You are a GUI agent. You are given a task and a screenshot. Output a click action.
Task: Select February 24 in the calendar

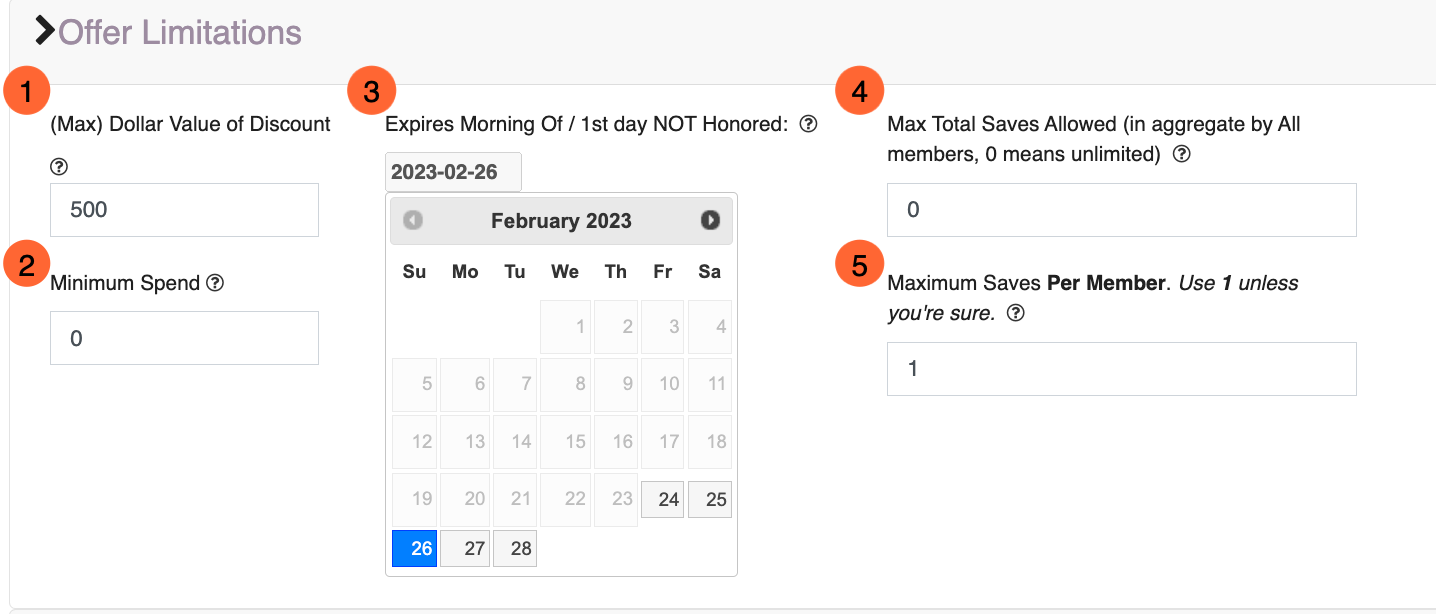coord(662,499)
